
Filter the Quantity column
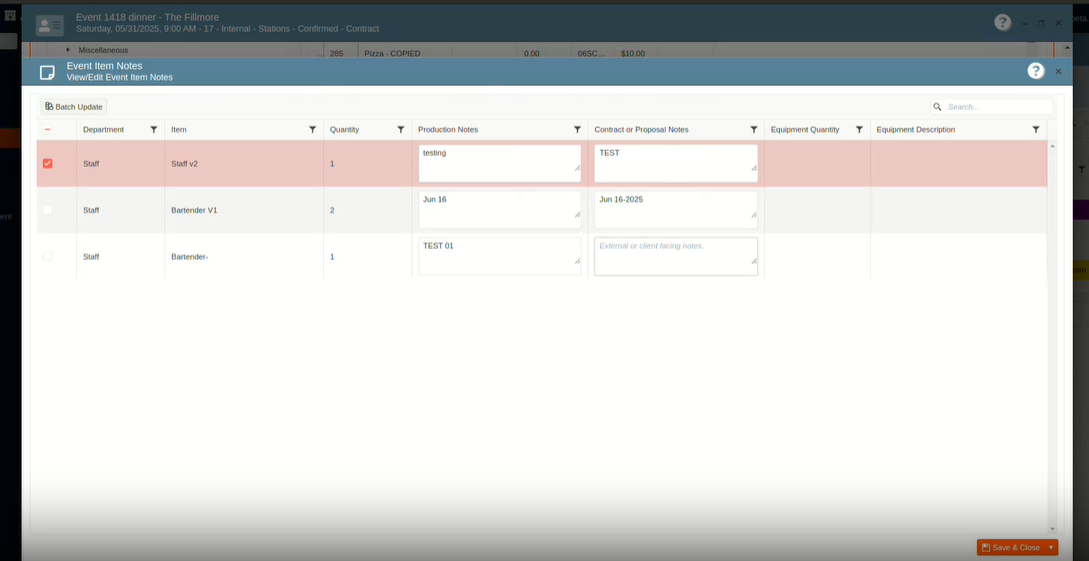coord(401,130)
